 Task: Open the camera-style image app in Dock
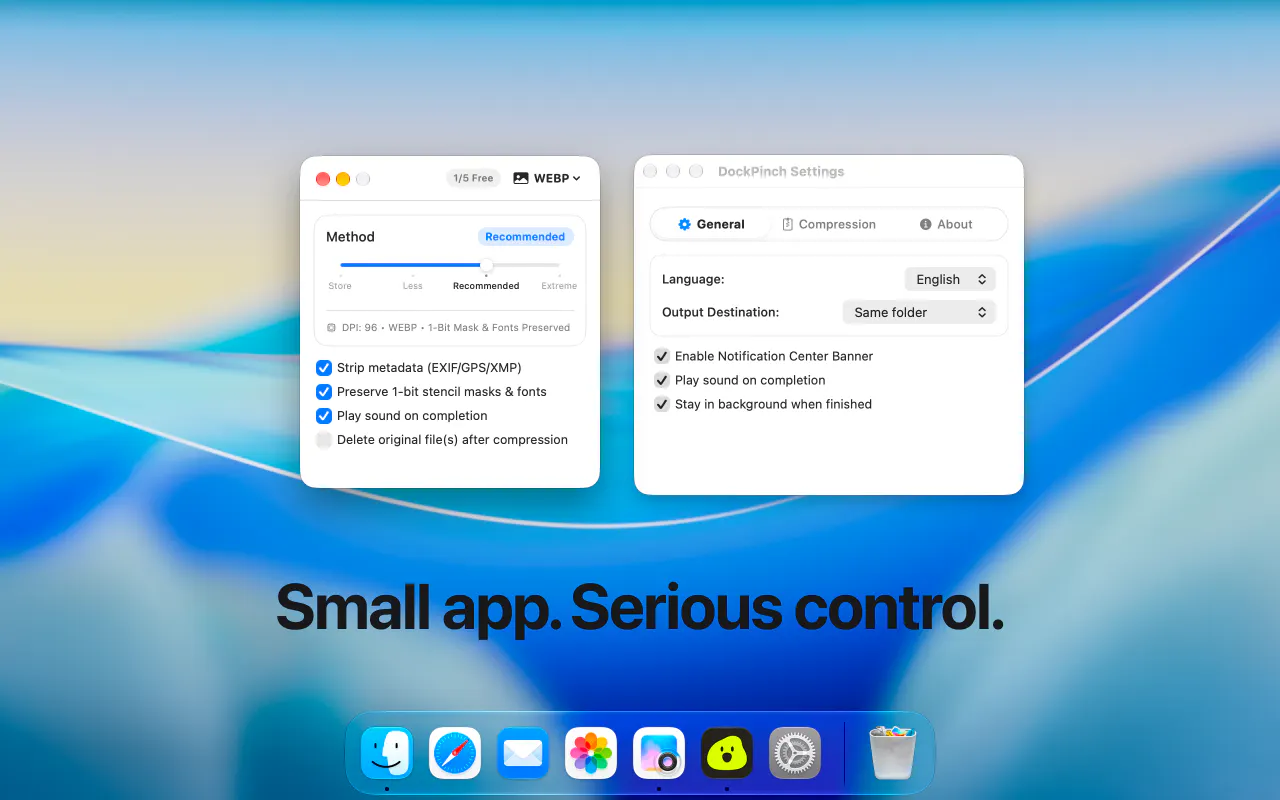tap(659, 753)
